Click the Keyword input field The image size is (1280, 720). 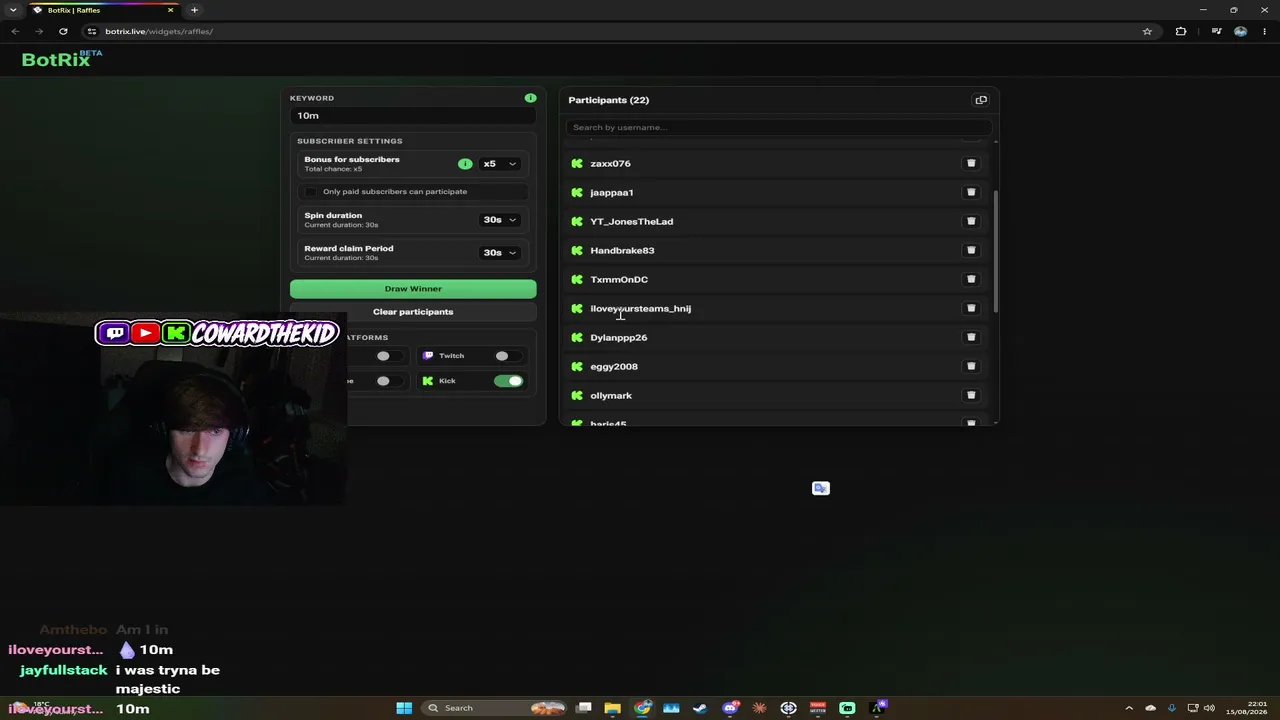413,116
